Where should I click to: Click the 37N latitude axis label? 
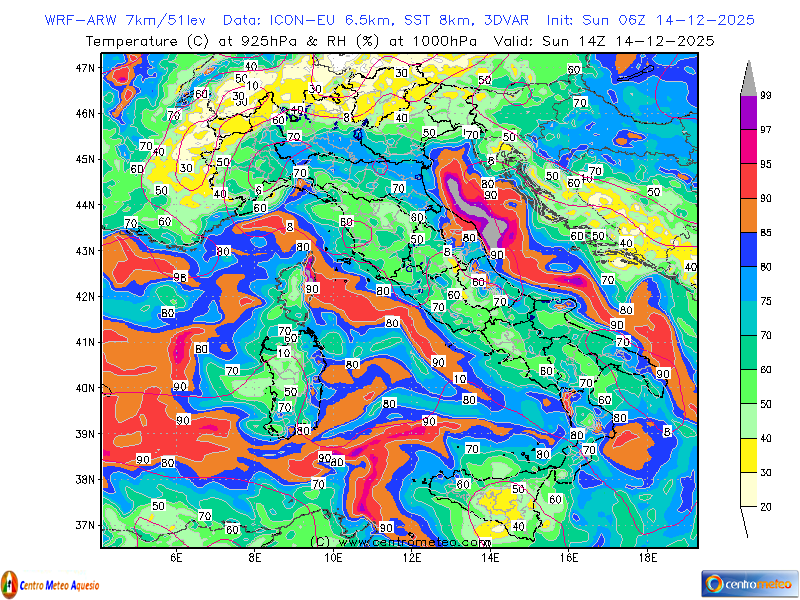[x=85, y=525]
